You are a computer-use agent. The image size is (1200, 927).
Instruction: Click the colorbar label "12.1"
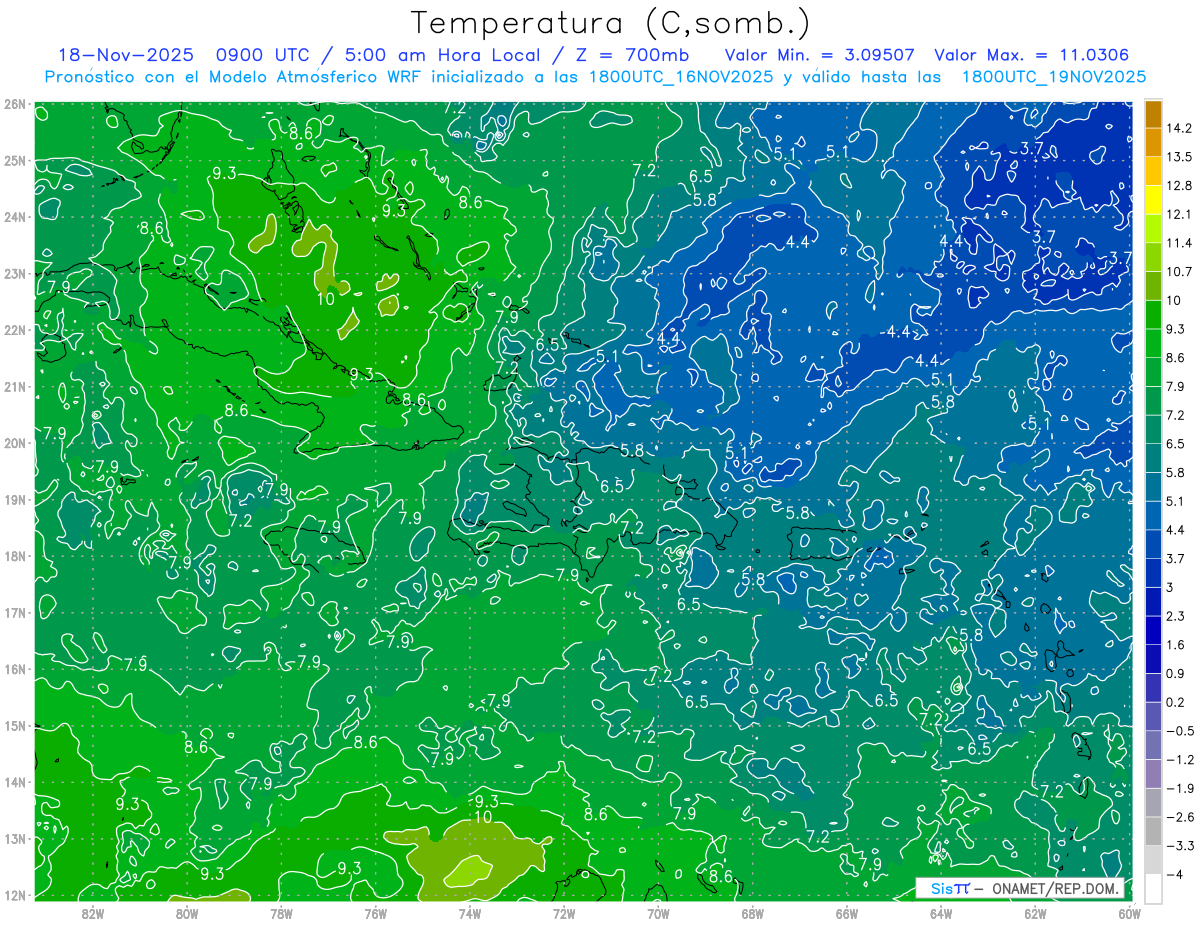click(1178, 214)
